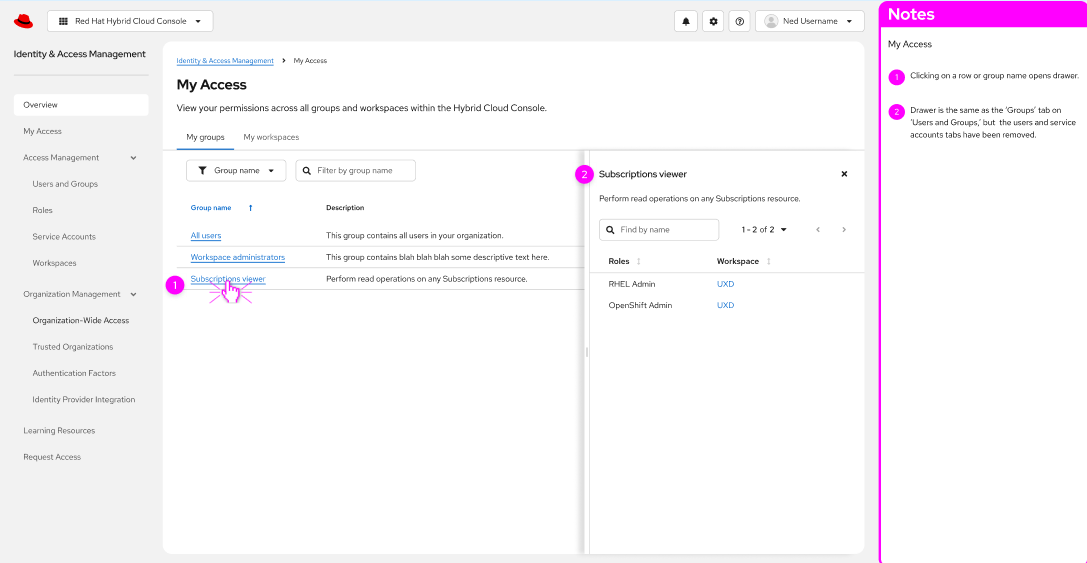Go to previous page of roles
The height and width of the screenshot is (563, 1087).
pos(818,230)
